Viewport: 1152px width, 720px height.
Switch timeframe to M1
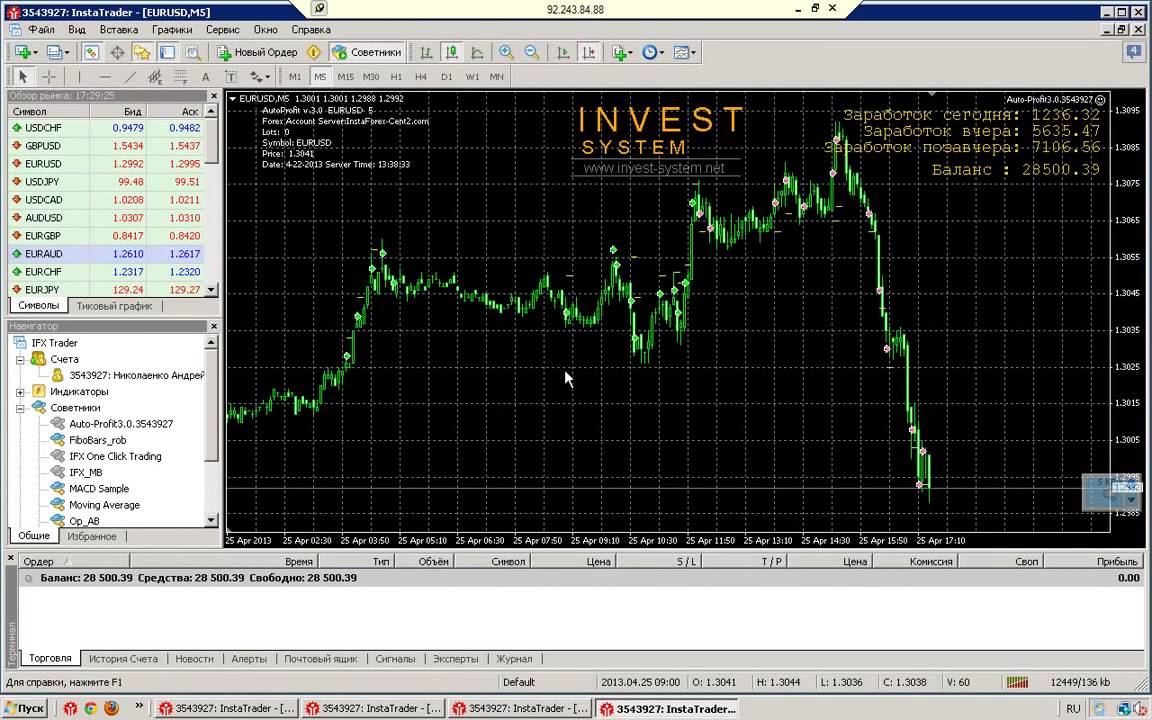(x=295, y=76)
